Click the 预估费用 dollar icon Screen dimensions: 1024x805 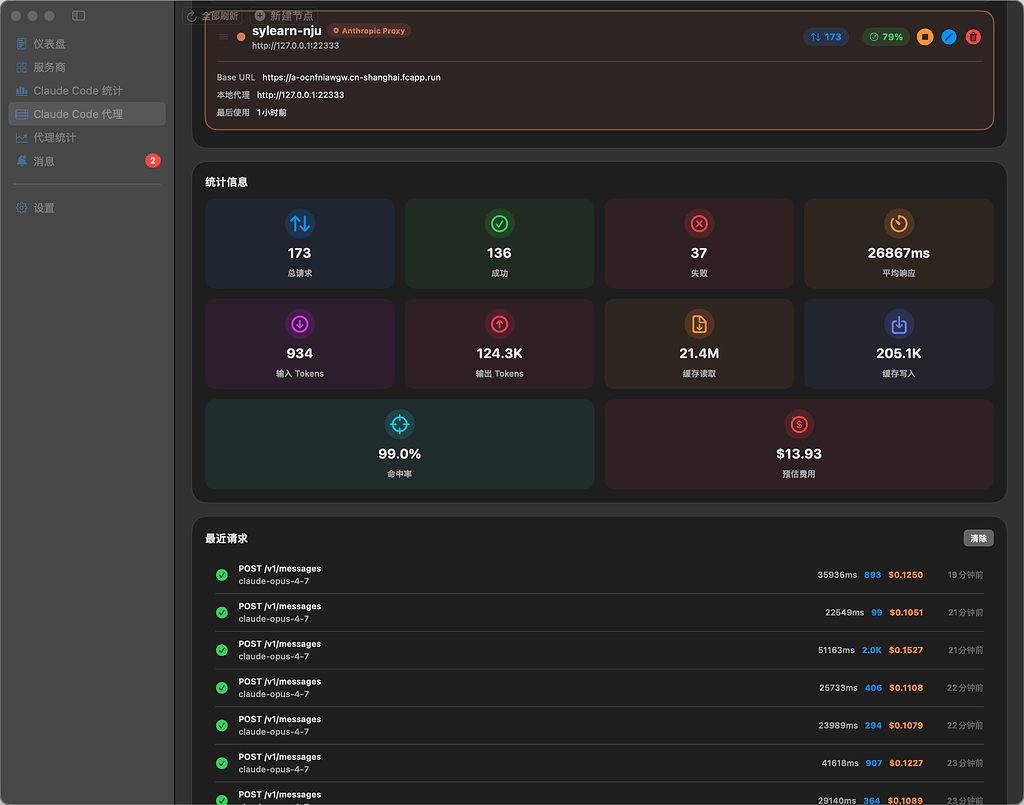click(x=799, y=424)
